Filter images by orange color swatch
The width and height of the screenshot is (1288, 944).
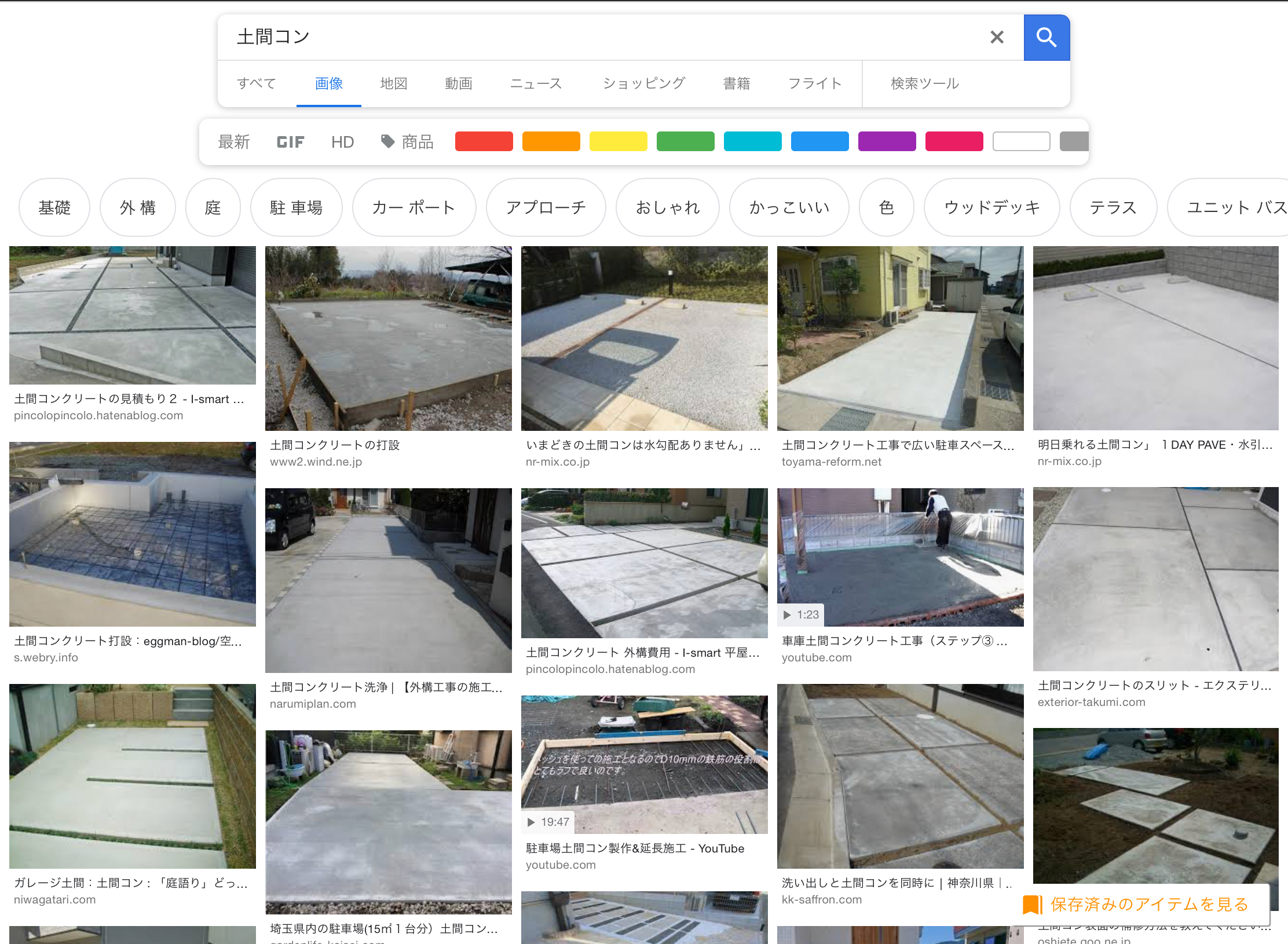click(551, 141)
